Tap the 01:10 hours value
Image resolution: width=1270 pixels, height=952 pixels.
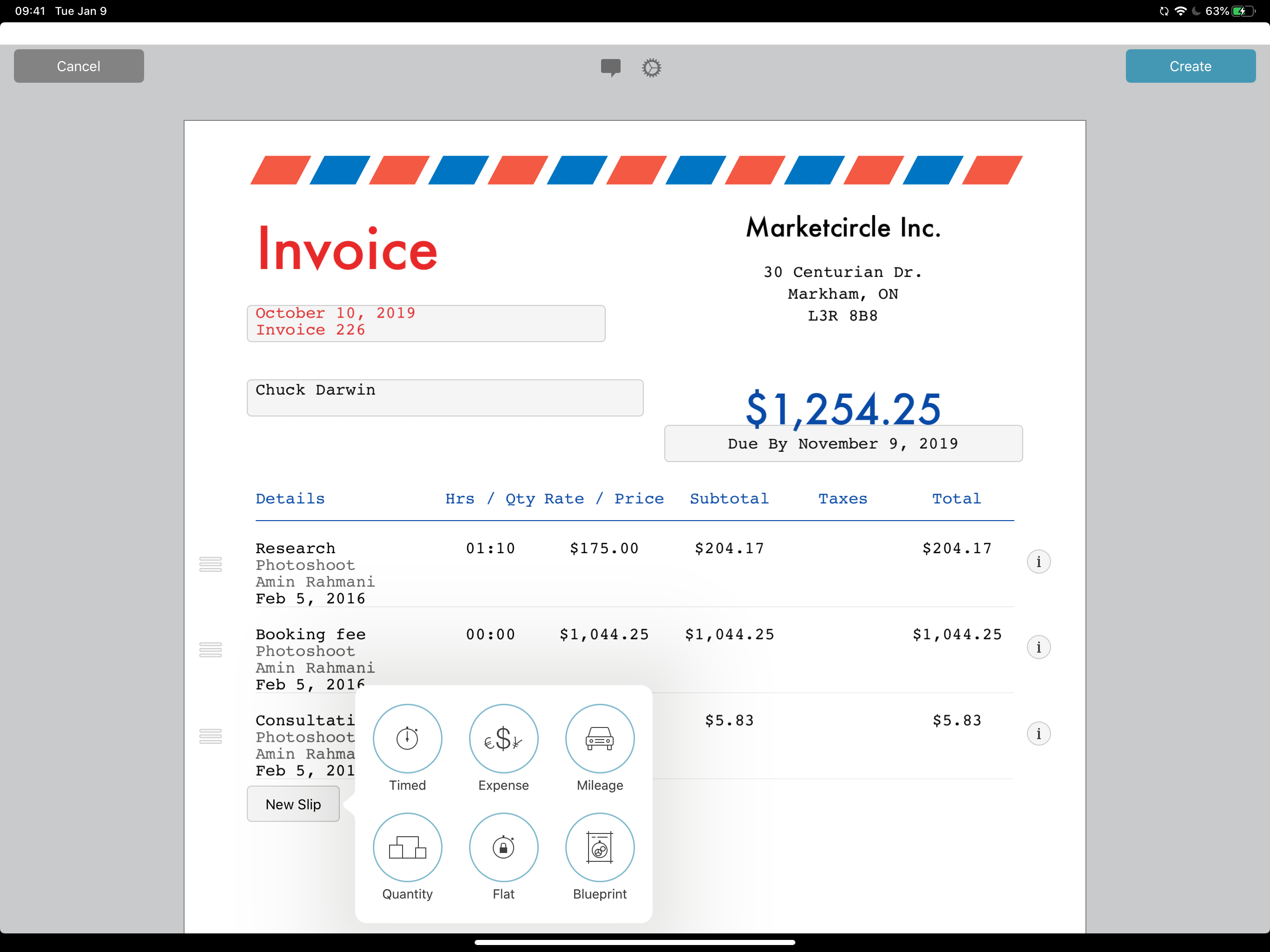click(x=490, y=549)
